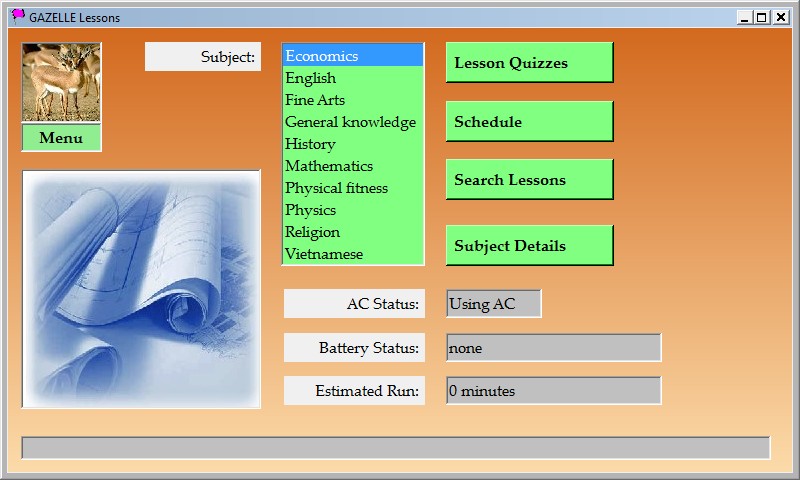Select Economics in the subject list
The width and height of the screenshot is (800, 480).
tap(353, 56)
